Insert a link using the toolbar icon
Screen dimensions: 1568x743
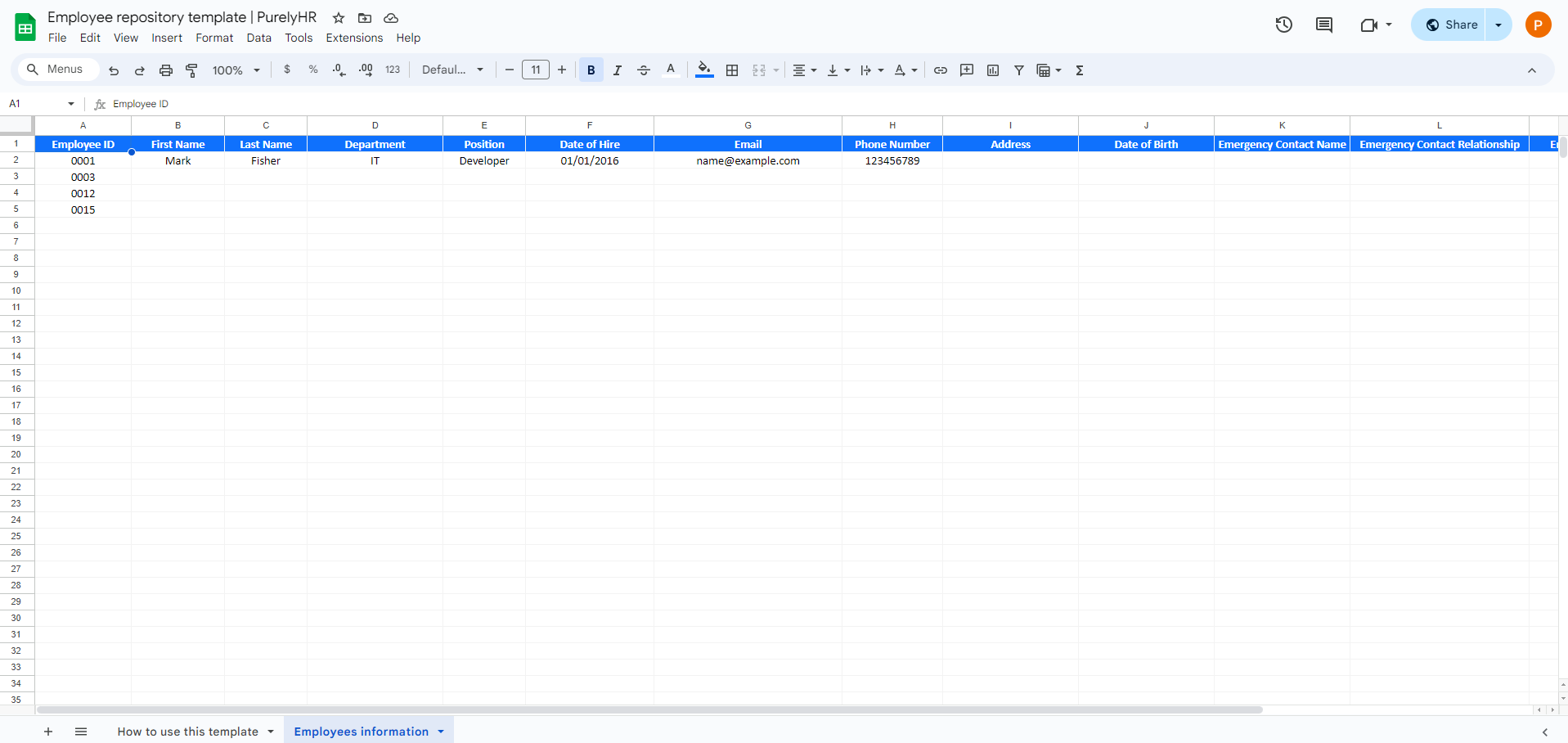940,70
